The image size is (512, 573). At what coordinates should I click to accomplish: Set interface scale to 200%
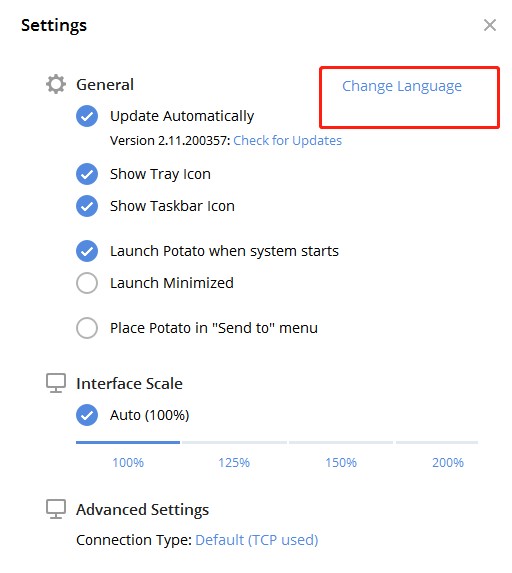[448, 463]
